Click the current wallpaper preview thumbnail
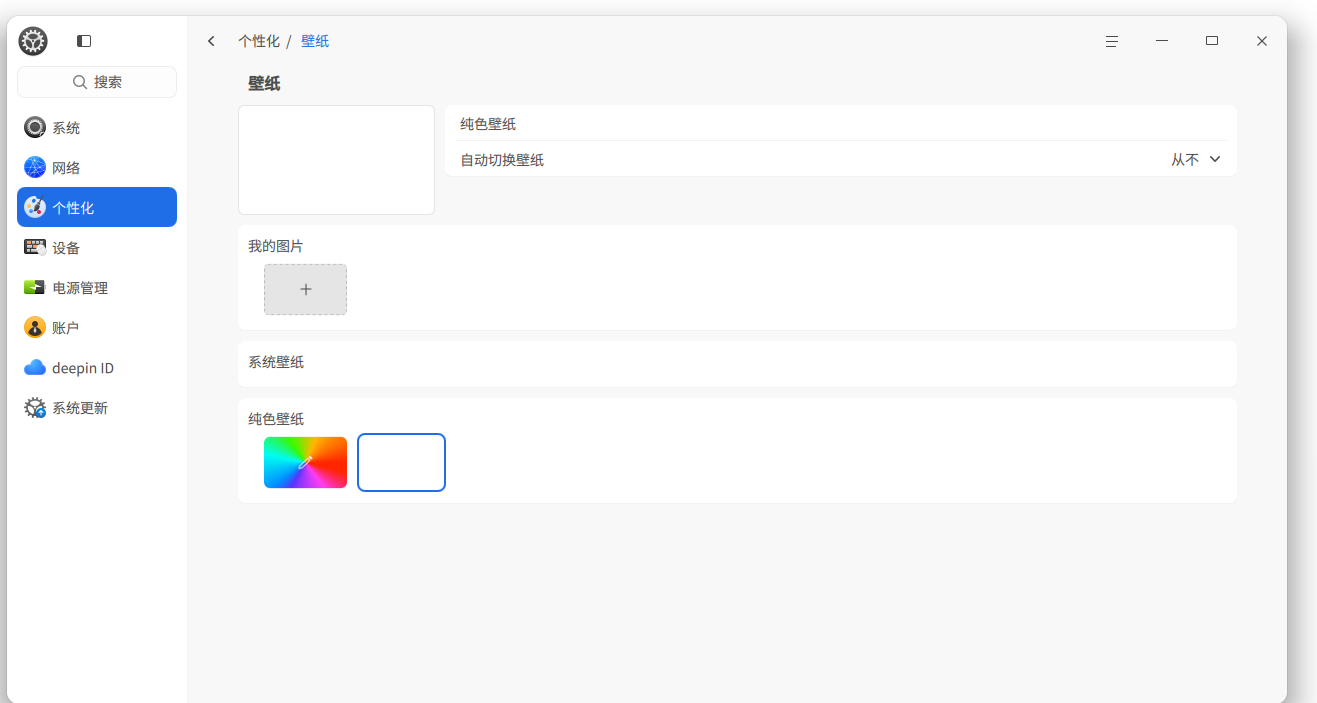Screen dimensions: 1317x703 (336, 160)
